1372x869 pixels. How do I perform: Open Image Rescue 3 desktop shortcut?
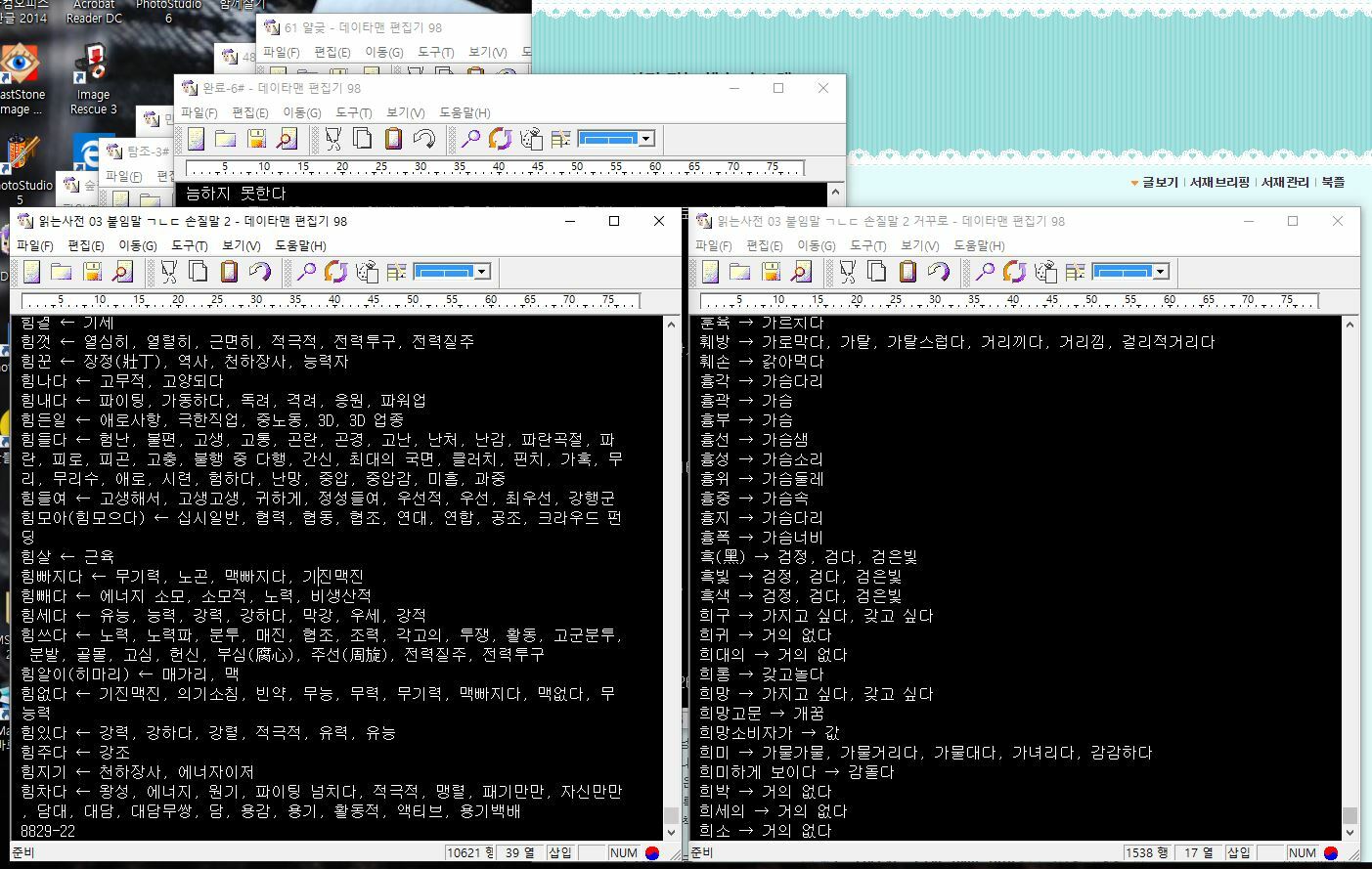coord(93,80)
